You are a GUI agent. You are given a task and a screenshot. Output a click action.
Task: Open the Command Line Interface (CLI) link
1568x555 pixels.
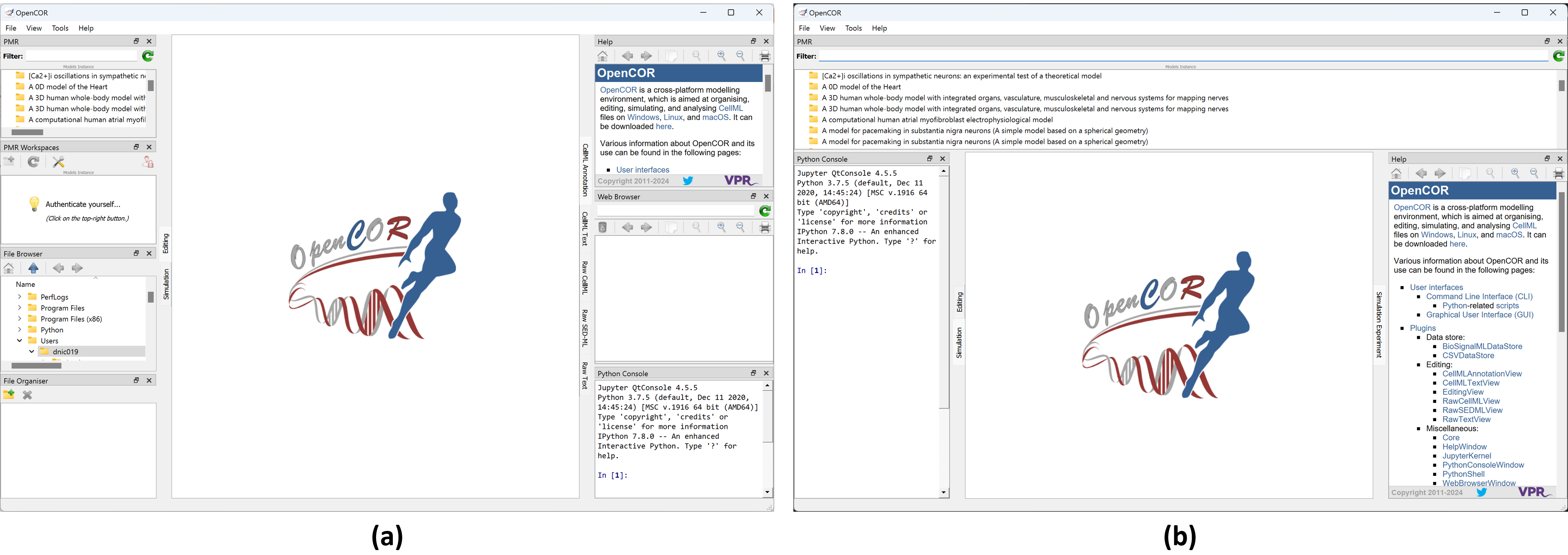(x=1479, y=296)
